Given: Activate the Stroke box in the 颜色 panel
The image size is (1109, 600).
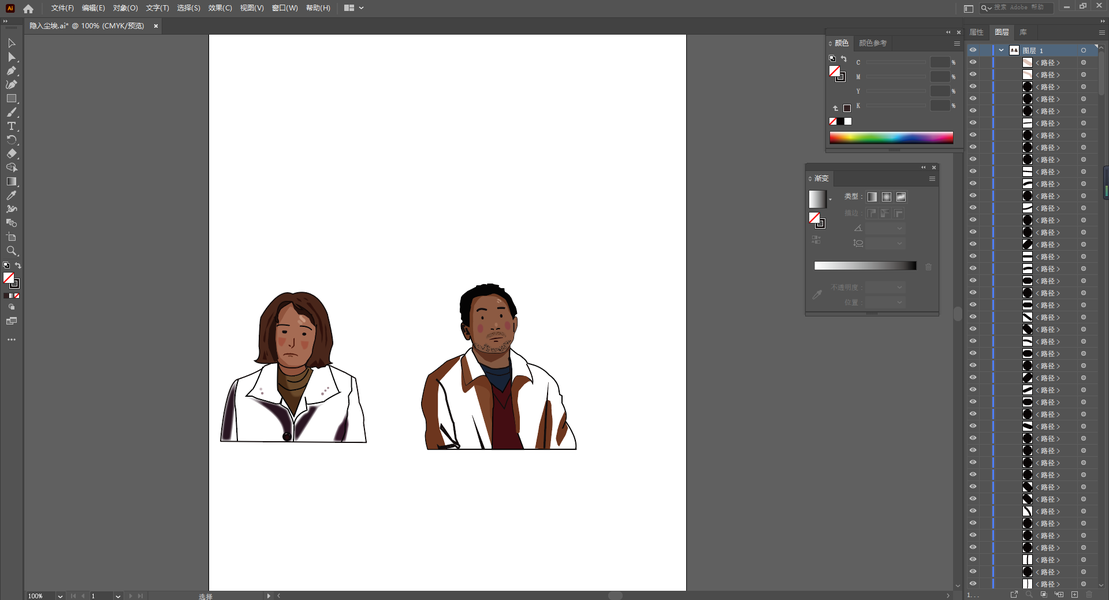Looking at the screenshot, I should pyautogui.click(x=841, y=77).
